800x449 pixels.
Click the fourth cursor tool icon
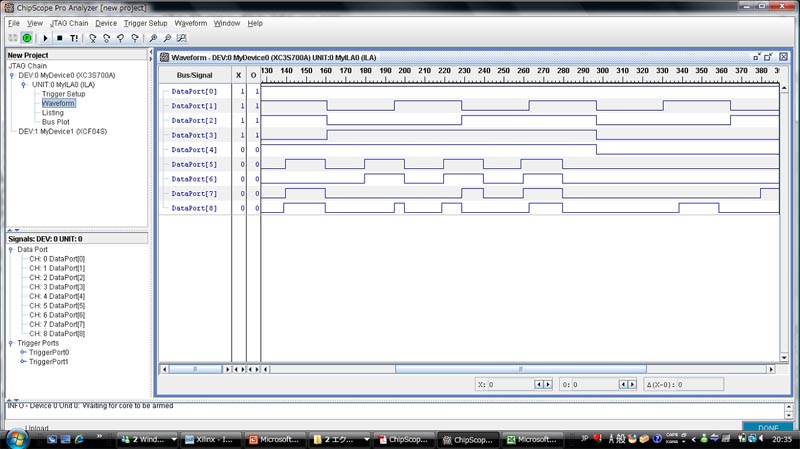coord(135,38)
